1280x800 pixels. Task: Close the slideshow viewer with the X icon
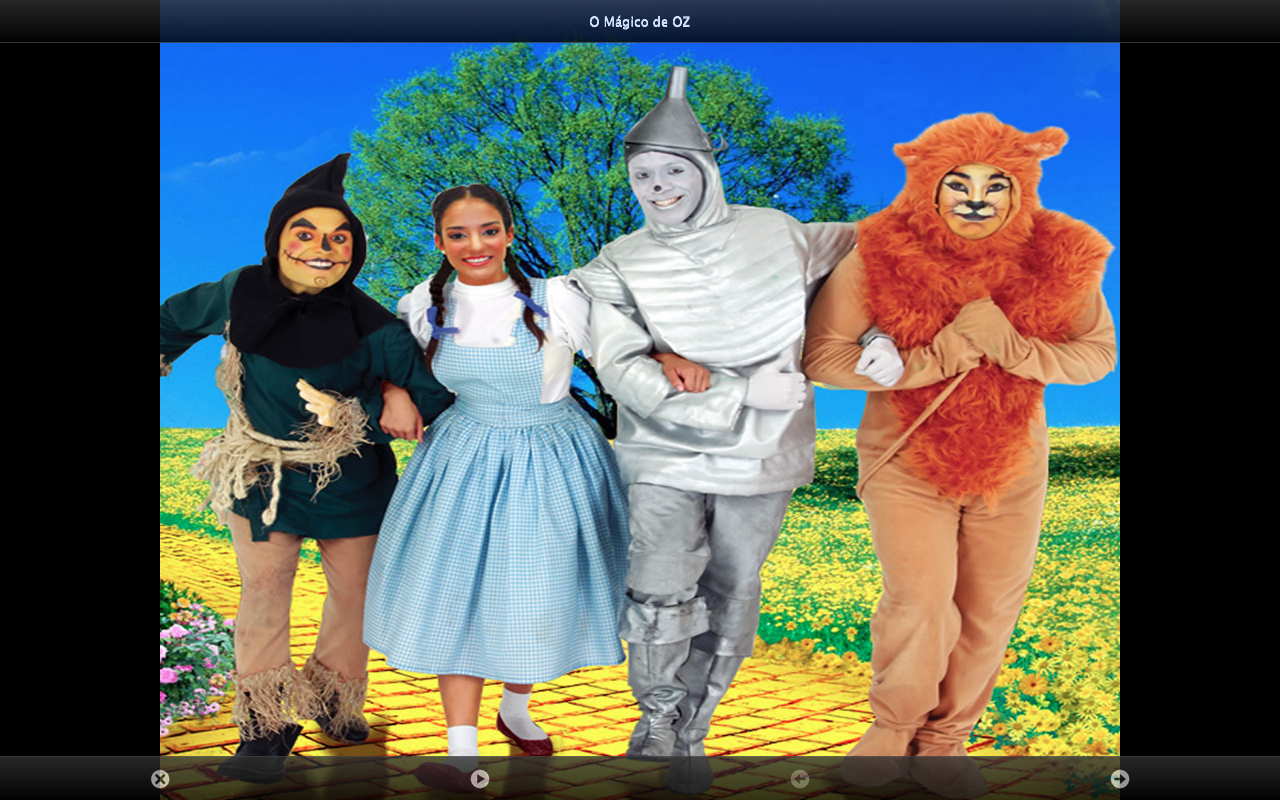160,779
